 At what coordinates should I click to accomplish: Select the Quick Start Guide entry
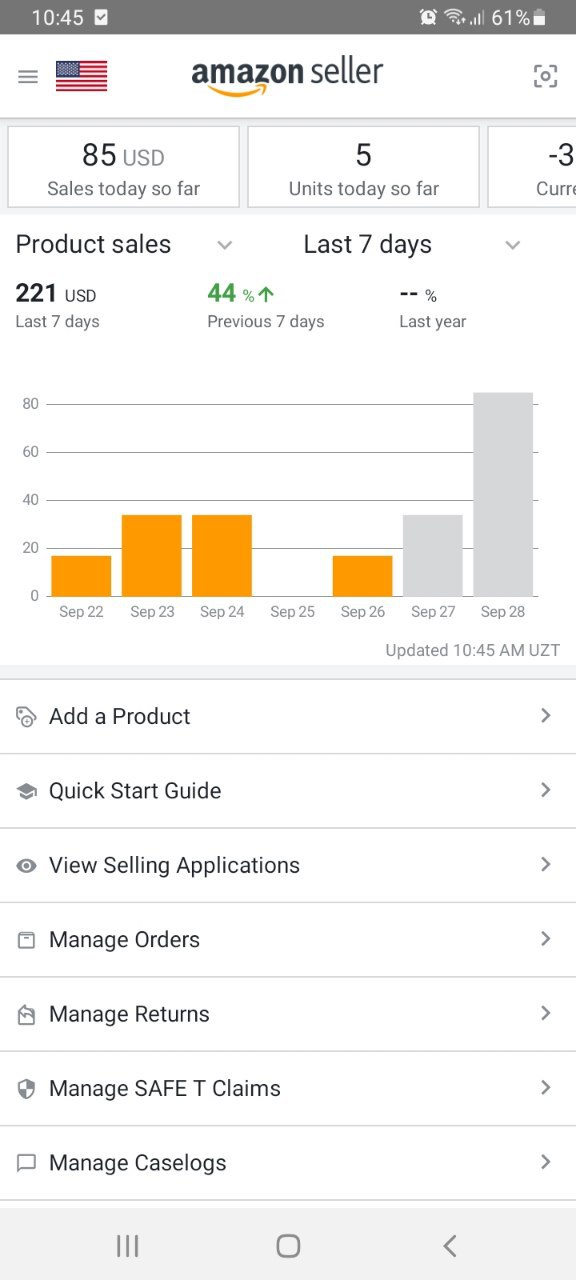tap(288, 791)
